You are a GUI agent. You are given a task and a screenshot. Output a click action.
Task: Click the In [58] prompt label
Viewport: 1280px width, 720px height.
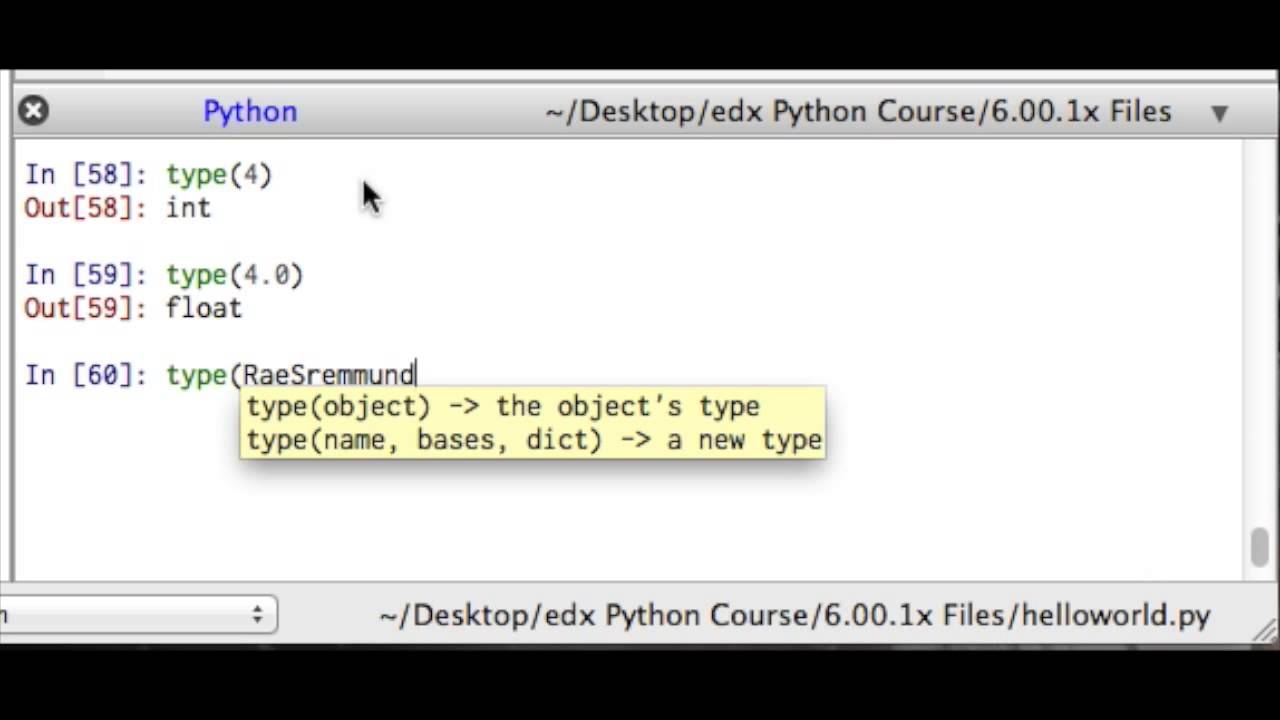(x=86, y=175)
